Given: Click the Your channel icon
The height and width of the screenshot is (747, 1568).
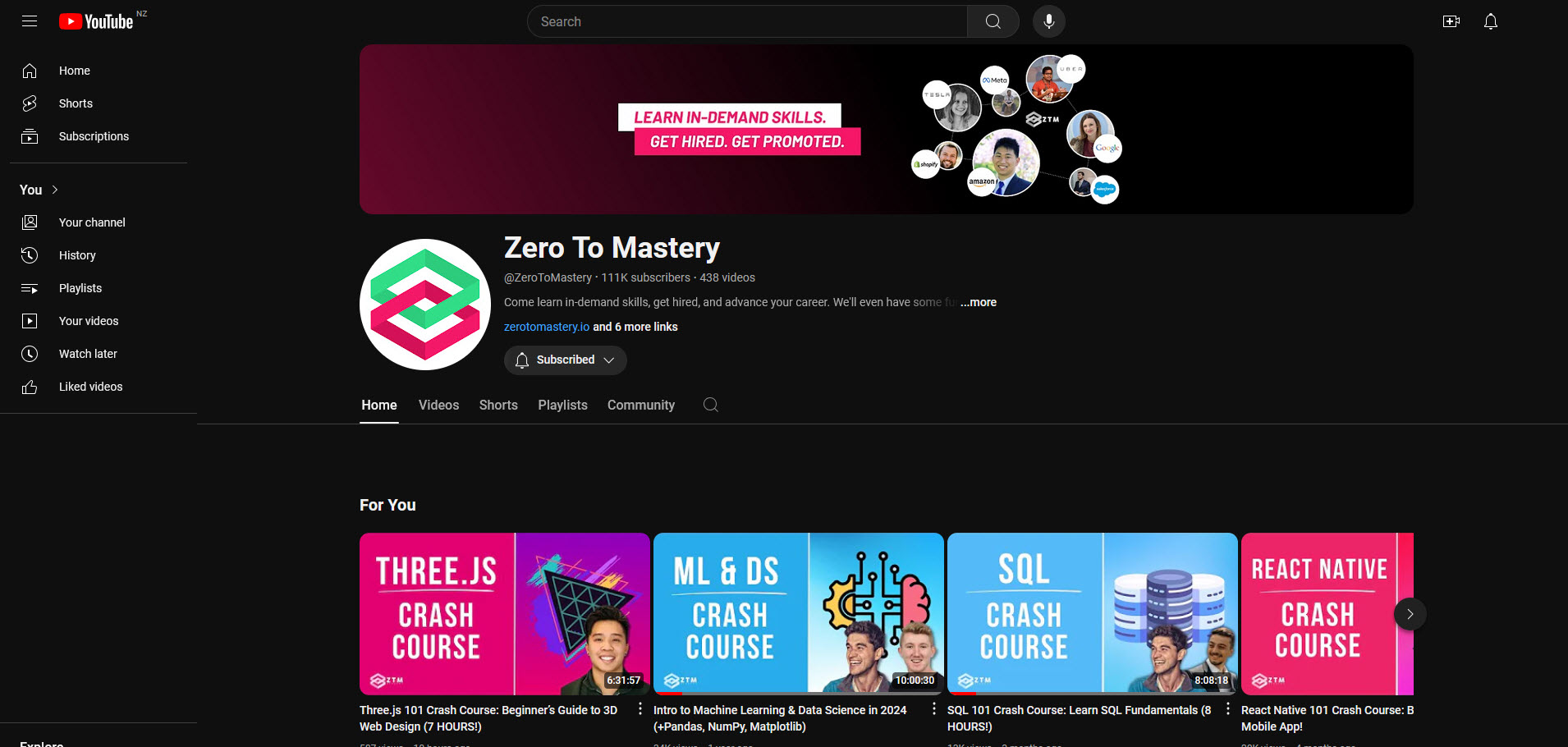Looking at the screenshot, I should 30,222.
